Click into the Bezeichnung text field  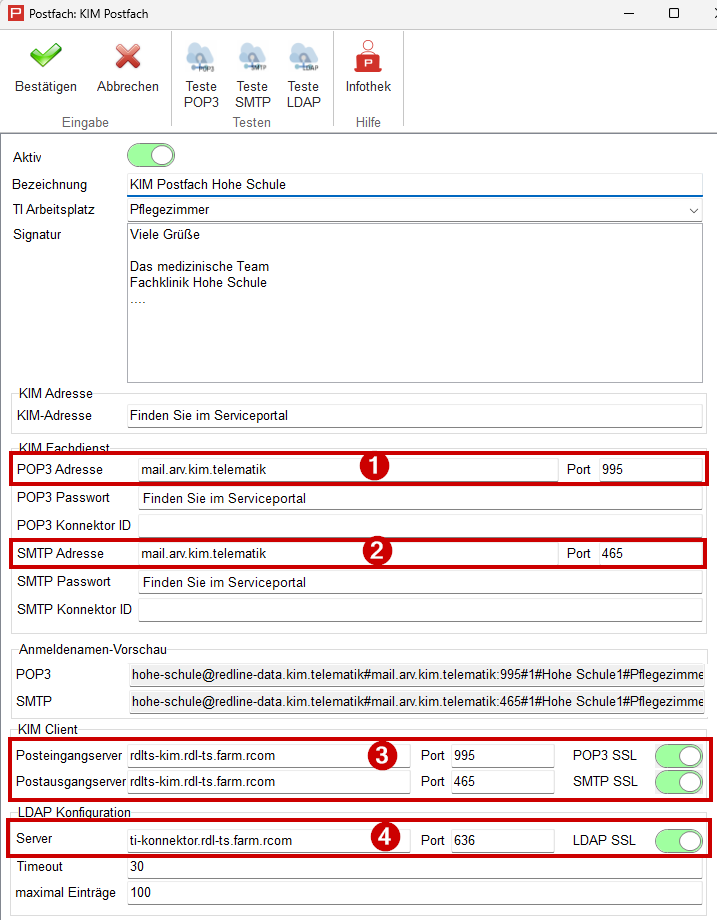(414, 185)
